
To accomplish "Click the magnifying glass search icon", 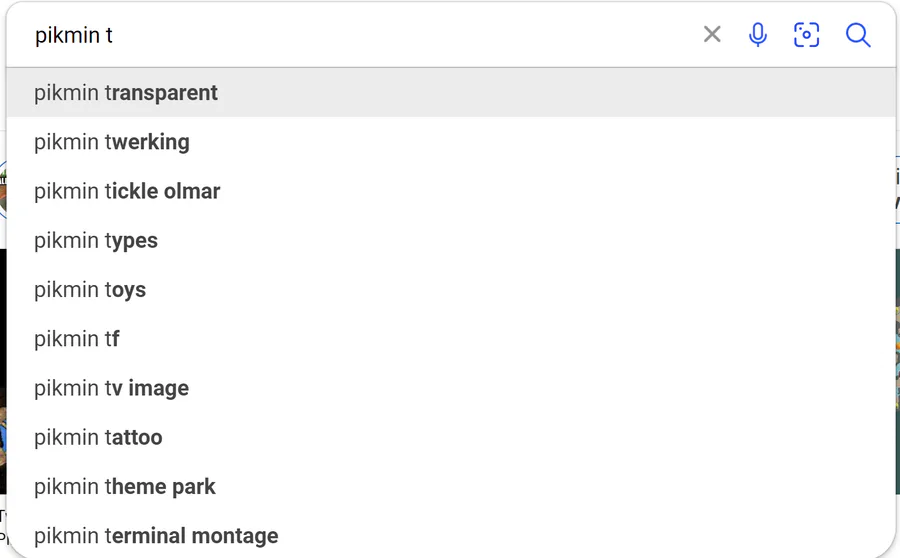I will pos(858,35).
